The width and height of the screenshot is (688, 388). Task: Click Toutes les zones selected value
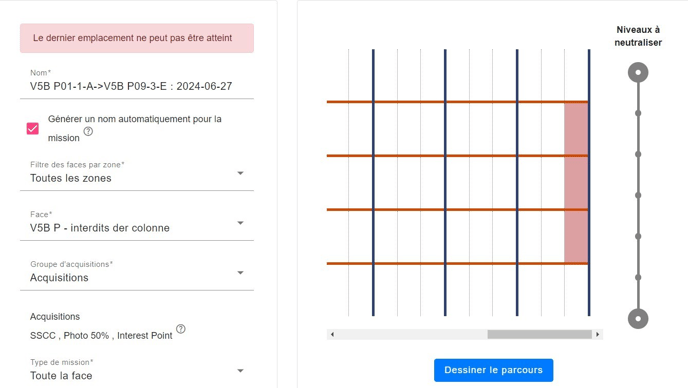[x=71, y=178]
